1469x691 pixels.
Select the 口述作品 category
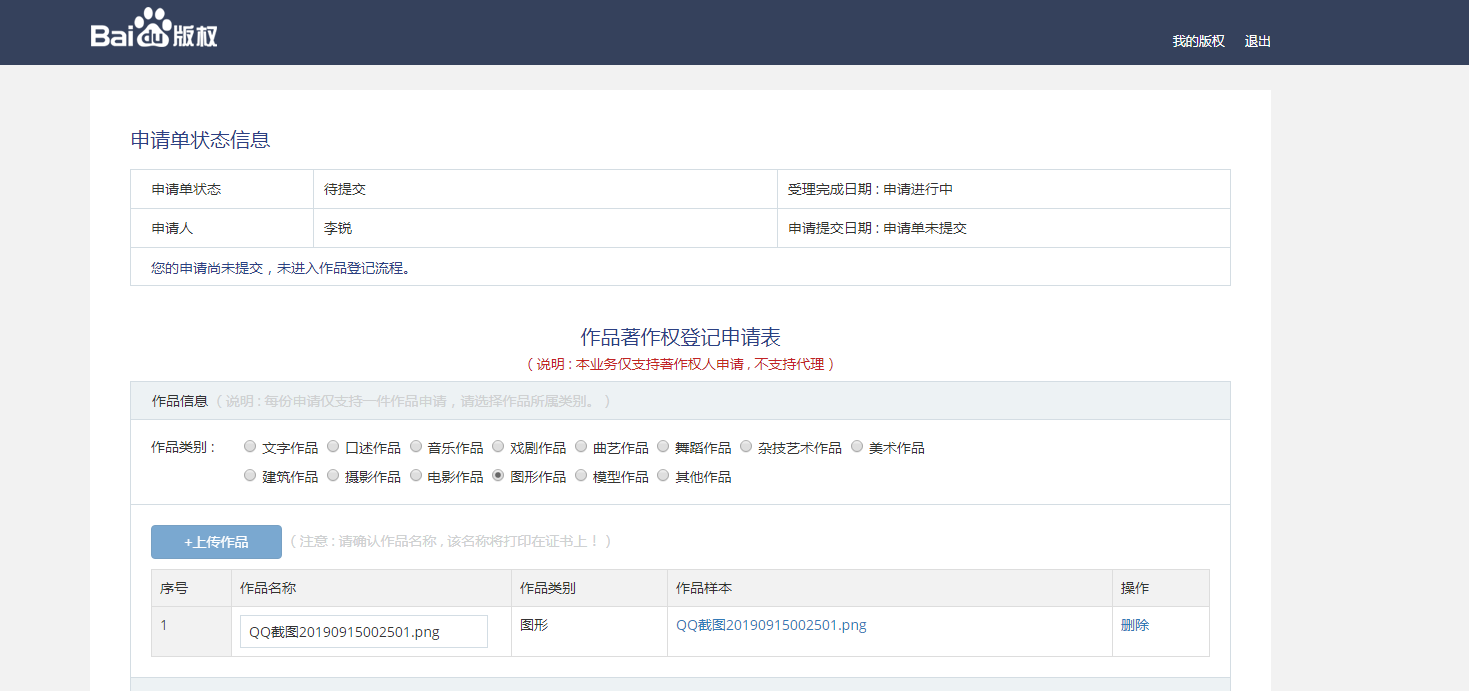click(x=332, y=446)
